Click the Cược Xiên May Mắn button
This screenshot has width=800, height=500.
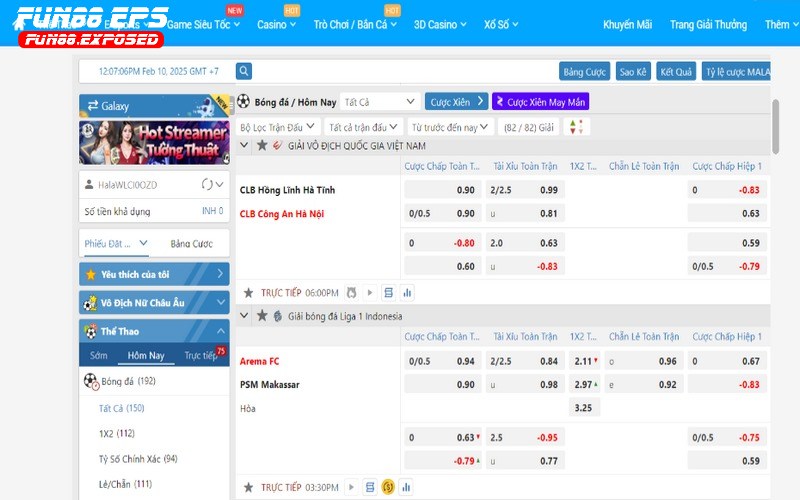tap(541, 102)
